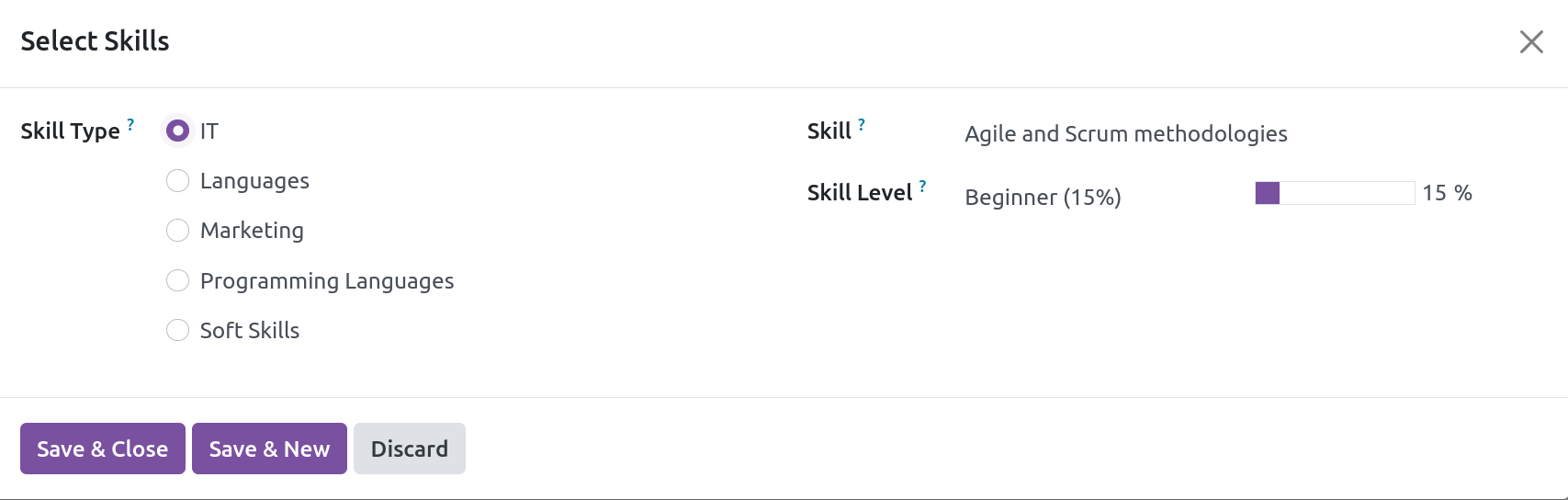Viewport: 1568px width, 500px height.
Task: Close the Select Skills dialog
Action: [x=1531, y=41]
